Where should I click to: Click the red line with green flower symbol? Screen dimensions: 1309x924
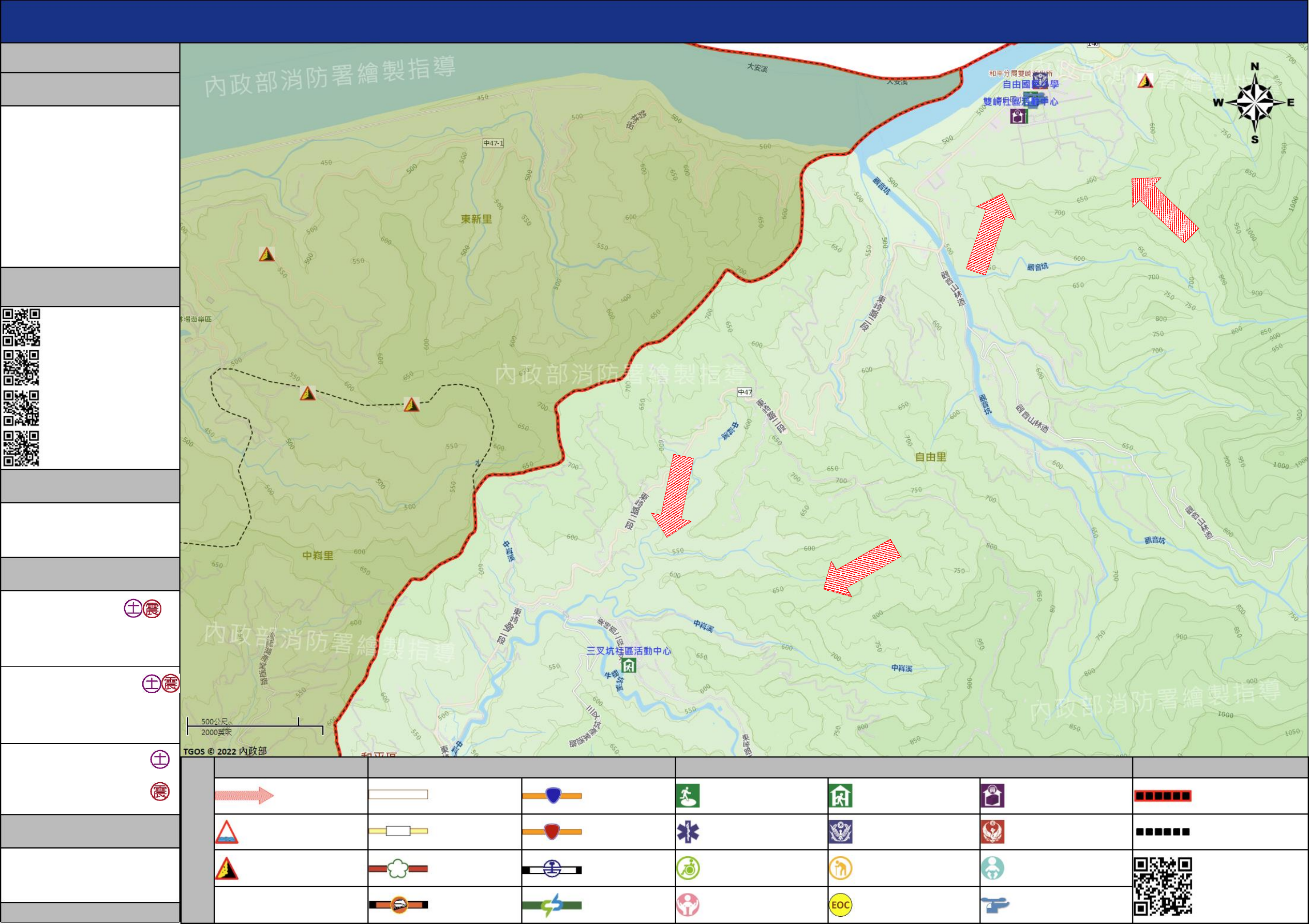pos(398,869)
